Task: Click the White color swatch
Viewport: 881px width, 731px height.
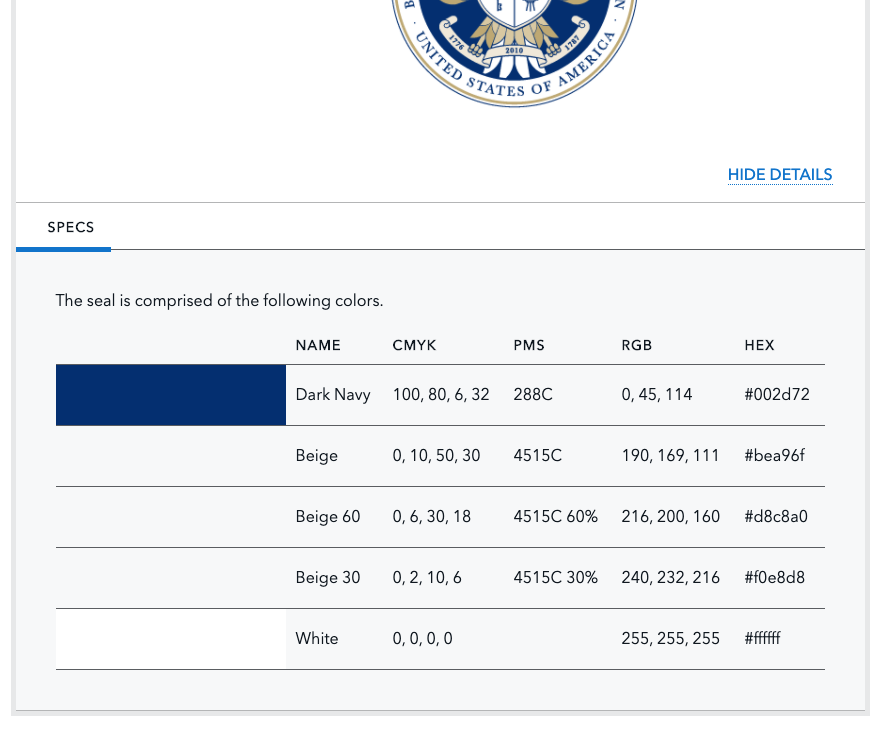Action: click(171, 639)
